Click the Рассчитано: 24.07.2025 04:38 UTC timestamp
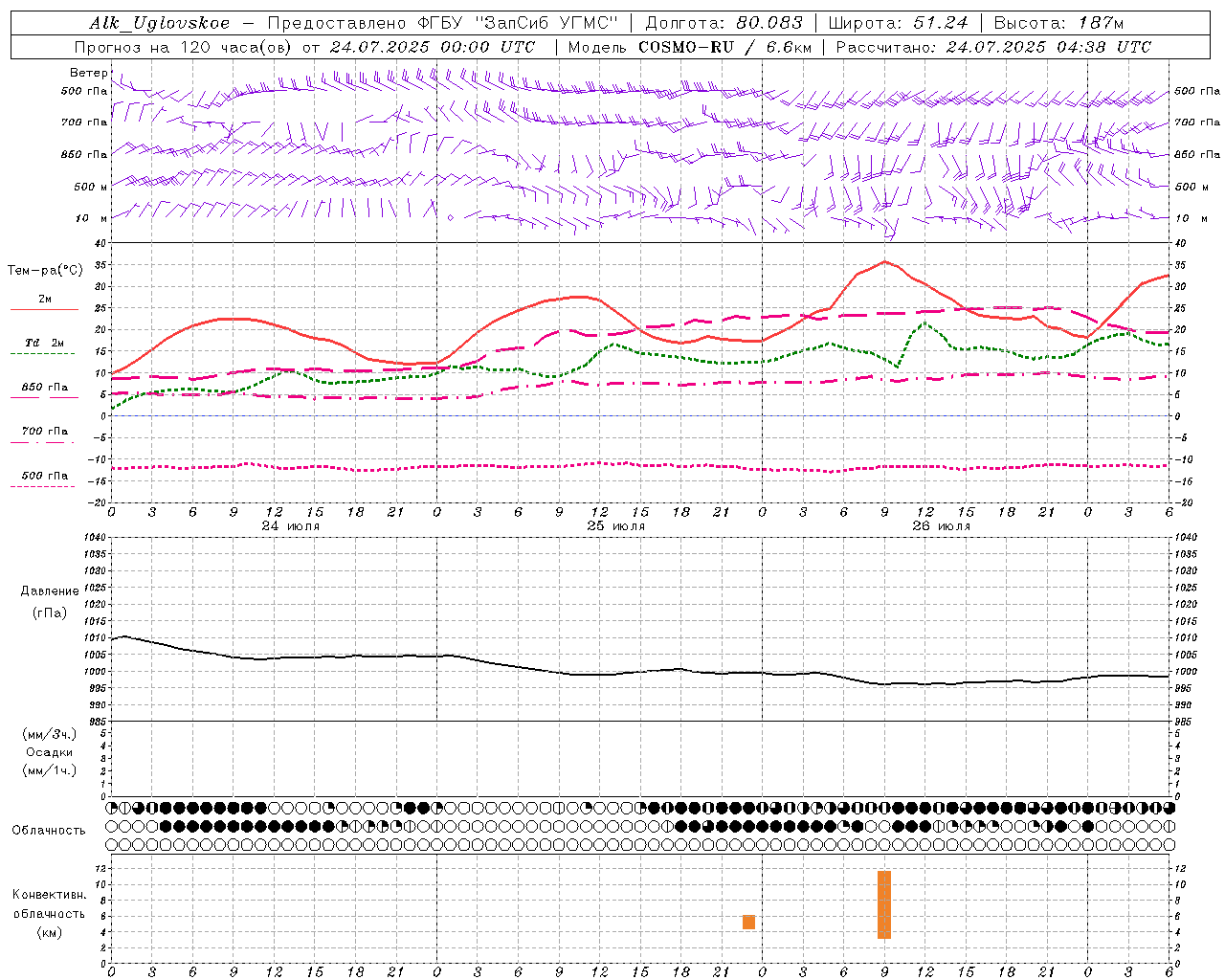Image resolution: width=1225 pixels, height=980 pixels. [993, 47]
